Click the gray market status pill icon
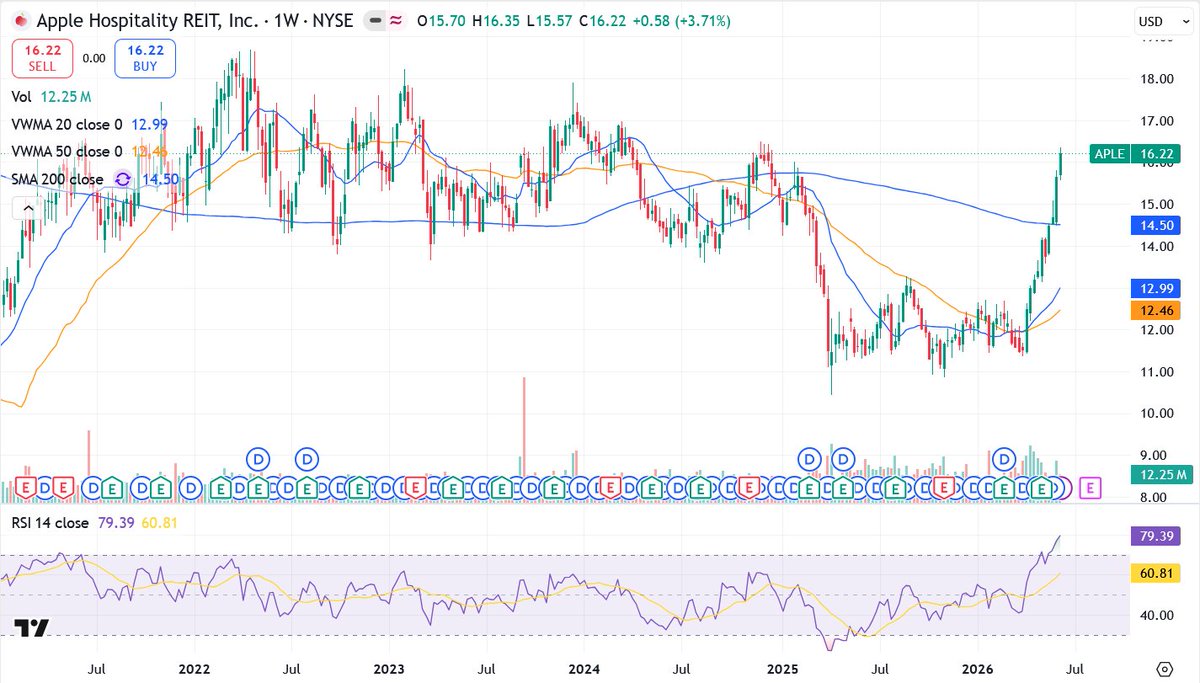The width and height of the screenshot is (1200, 683). coord(373,21)
